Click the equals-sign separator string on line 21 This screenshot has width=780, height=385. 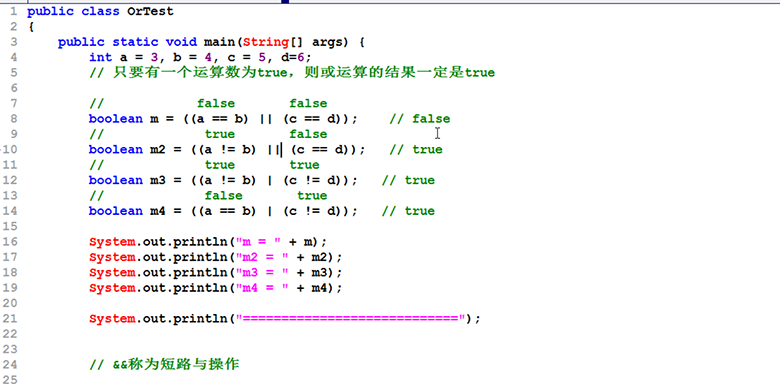351,318
